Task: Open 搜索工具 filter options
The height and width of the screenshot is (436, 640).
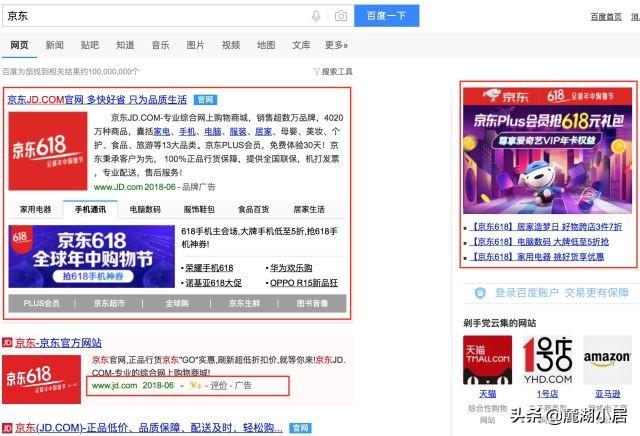Action: point(333,72)
